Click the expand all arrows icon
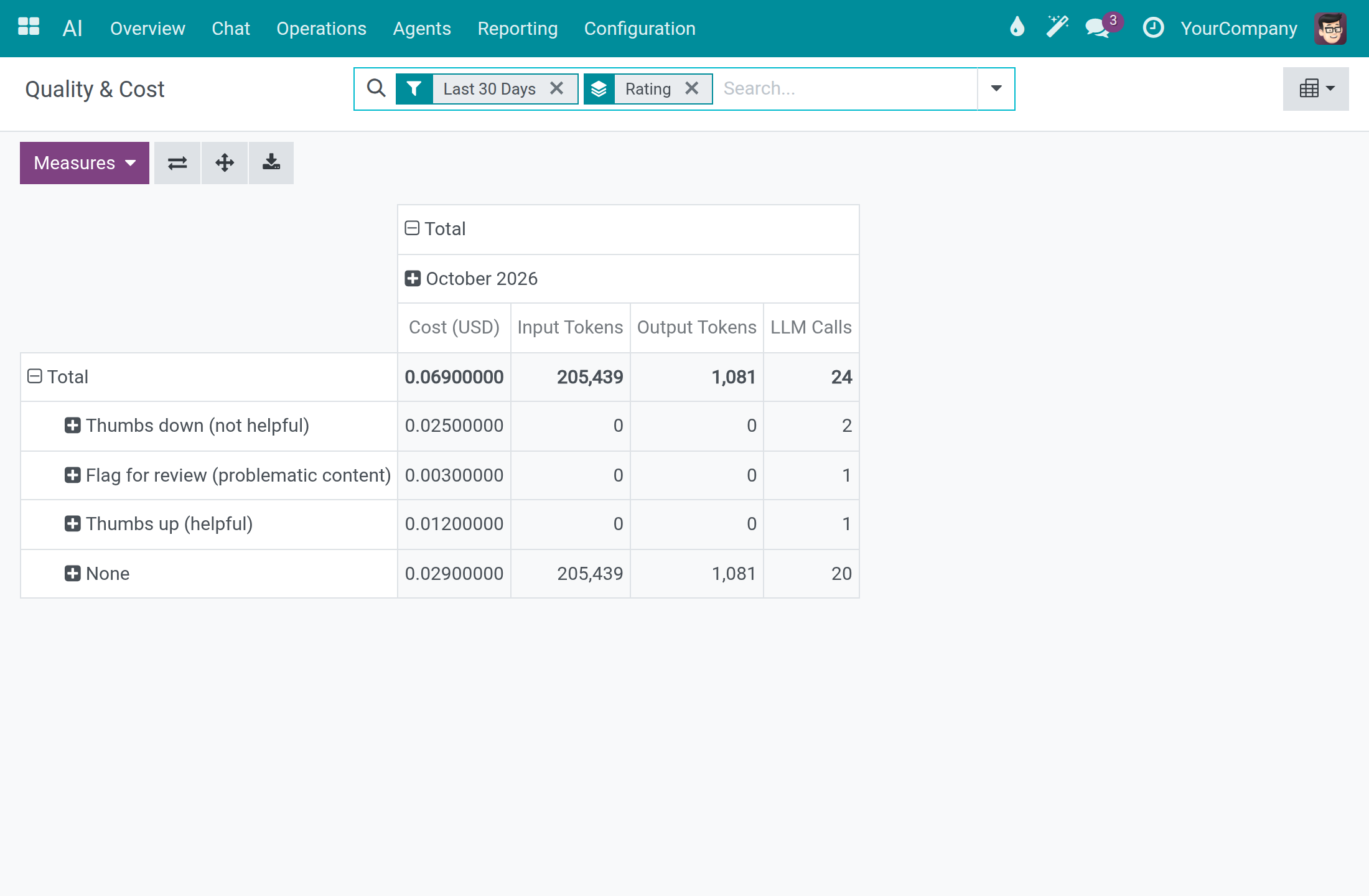The image size is (1369, 896). pos(225,163)
